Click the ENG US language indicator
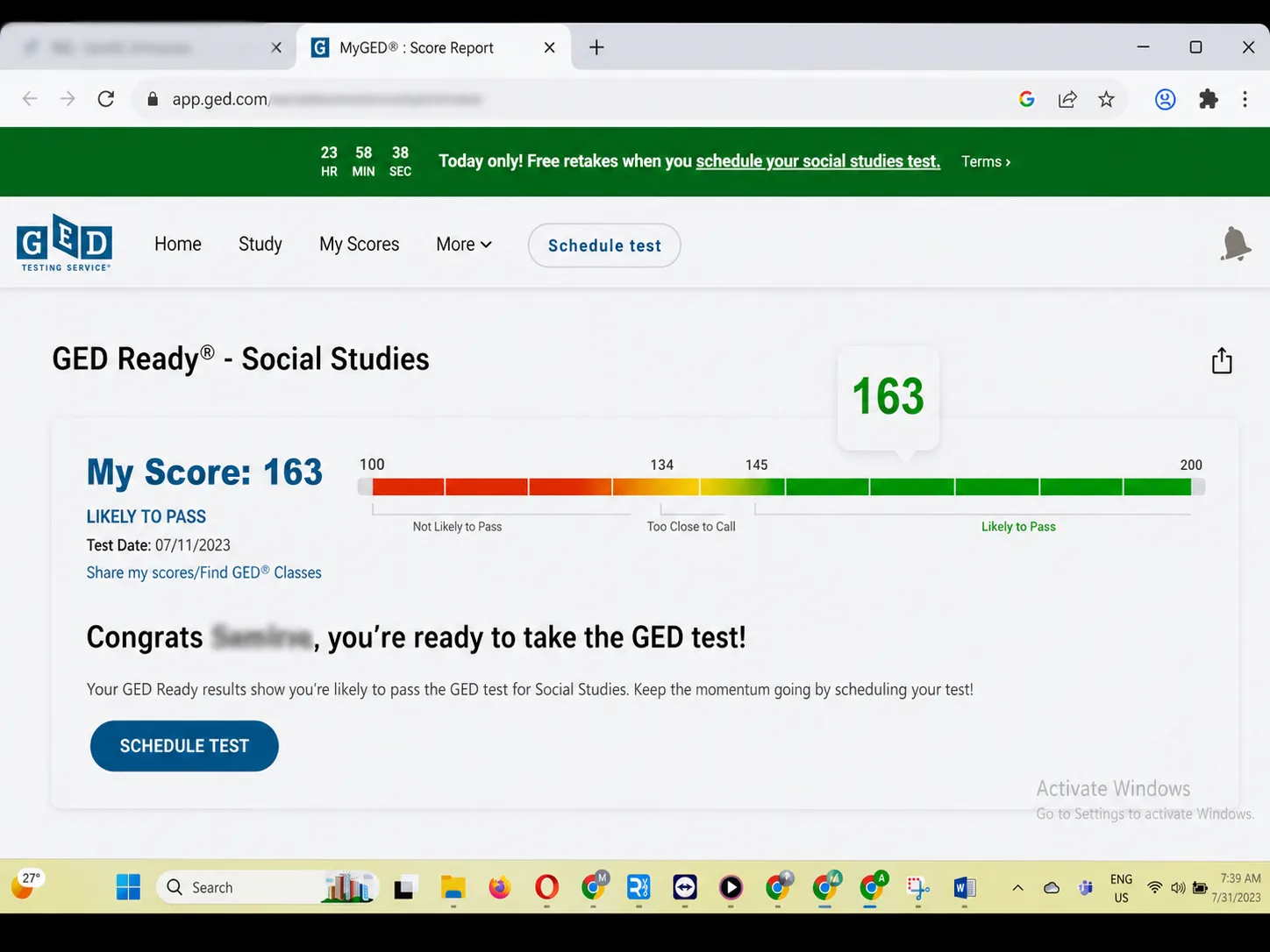The image size is (1270, 952). pyautogui.click(x=1121, y=888)
